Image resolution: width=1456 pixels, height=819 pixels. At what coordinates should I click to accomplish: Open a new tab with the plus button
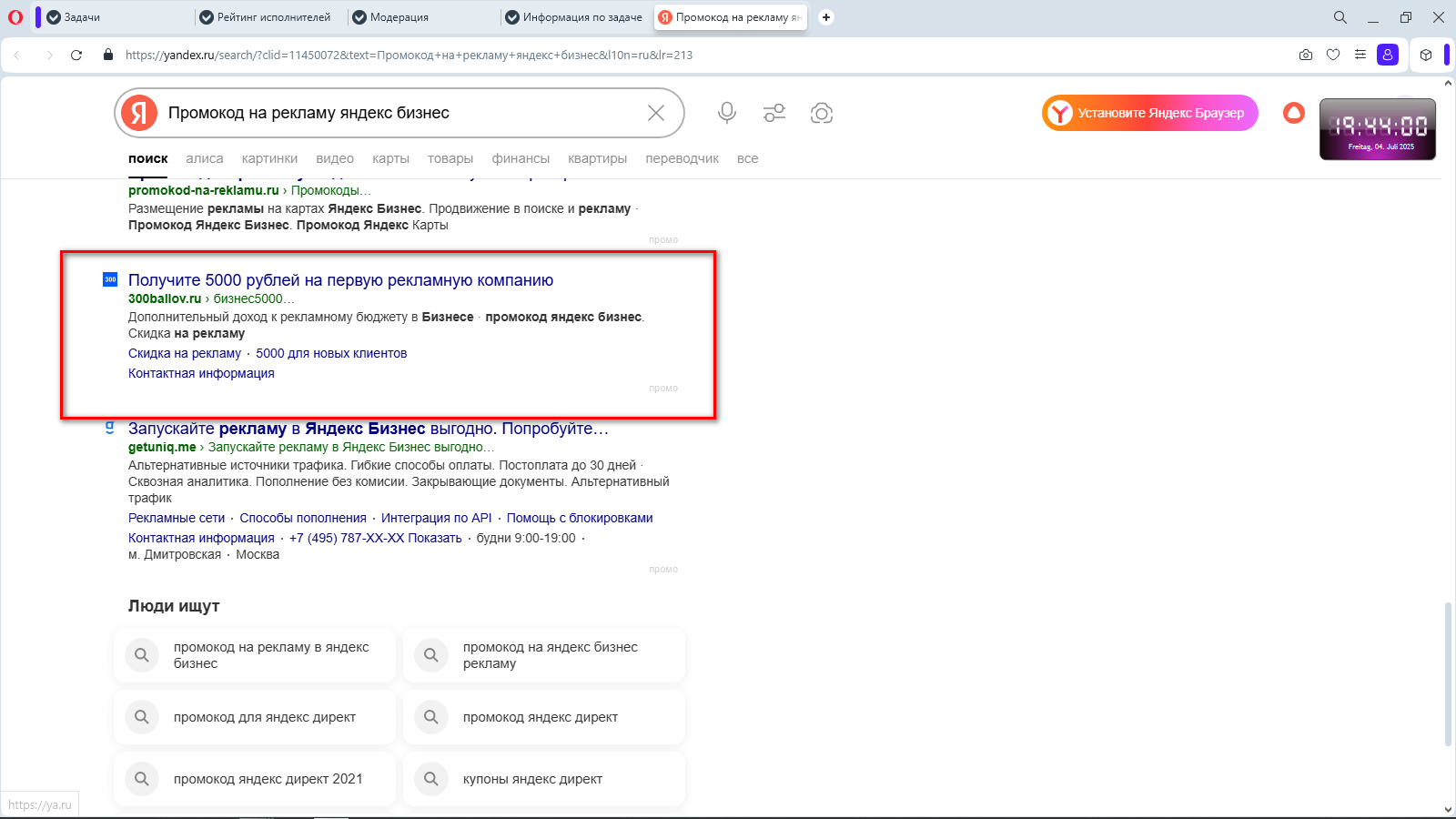coord(826,17)
